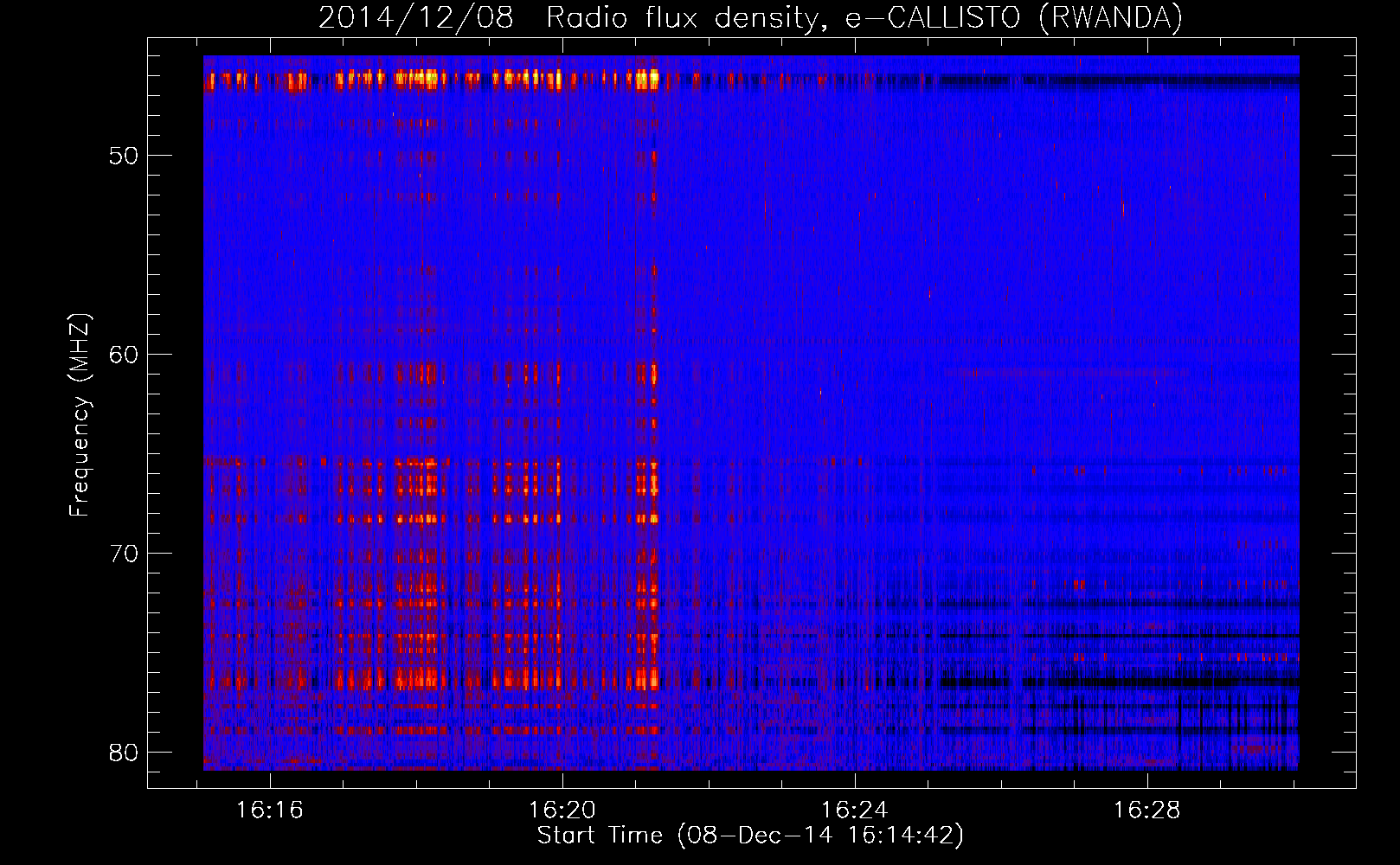Select the 70 MHz tick label
The image size is (1400, 865).
click(124, 553)
